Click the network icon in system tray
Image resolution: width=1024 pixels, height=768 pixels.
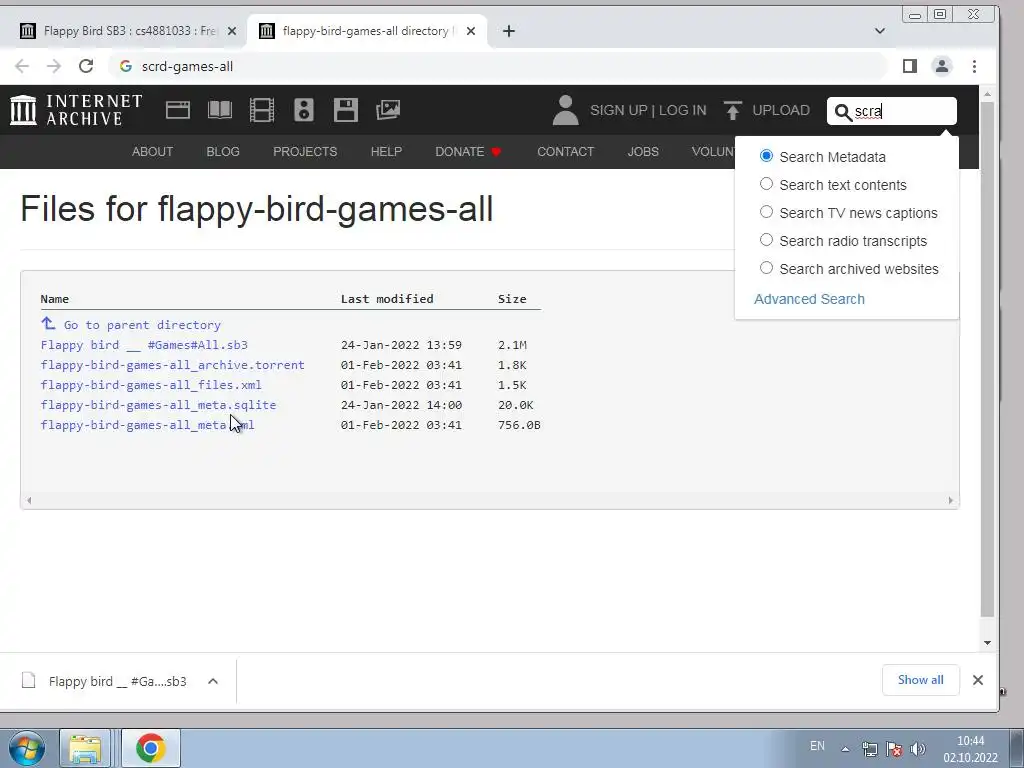click(x=869, y=748)
